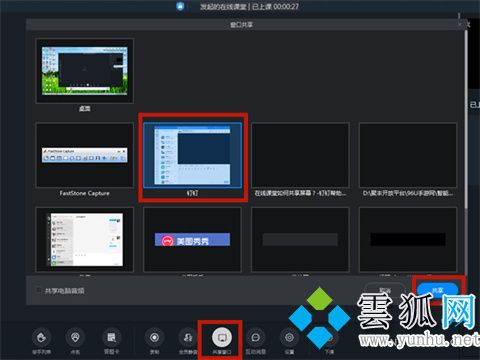Click the blue shield icon in title bar
Image resolution: width=480 pixels, height=360 pixels.
pyautogui.click(x=180, y=6)
